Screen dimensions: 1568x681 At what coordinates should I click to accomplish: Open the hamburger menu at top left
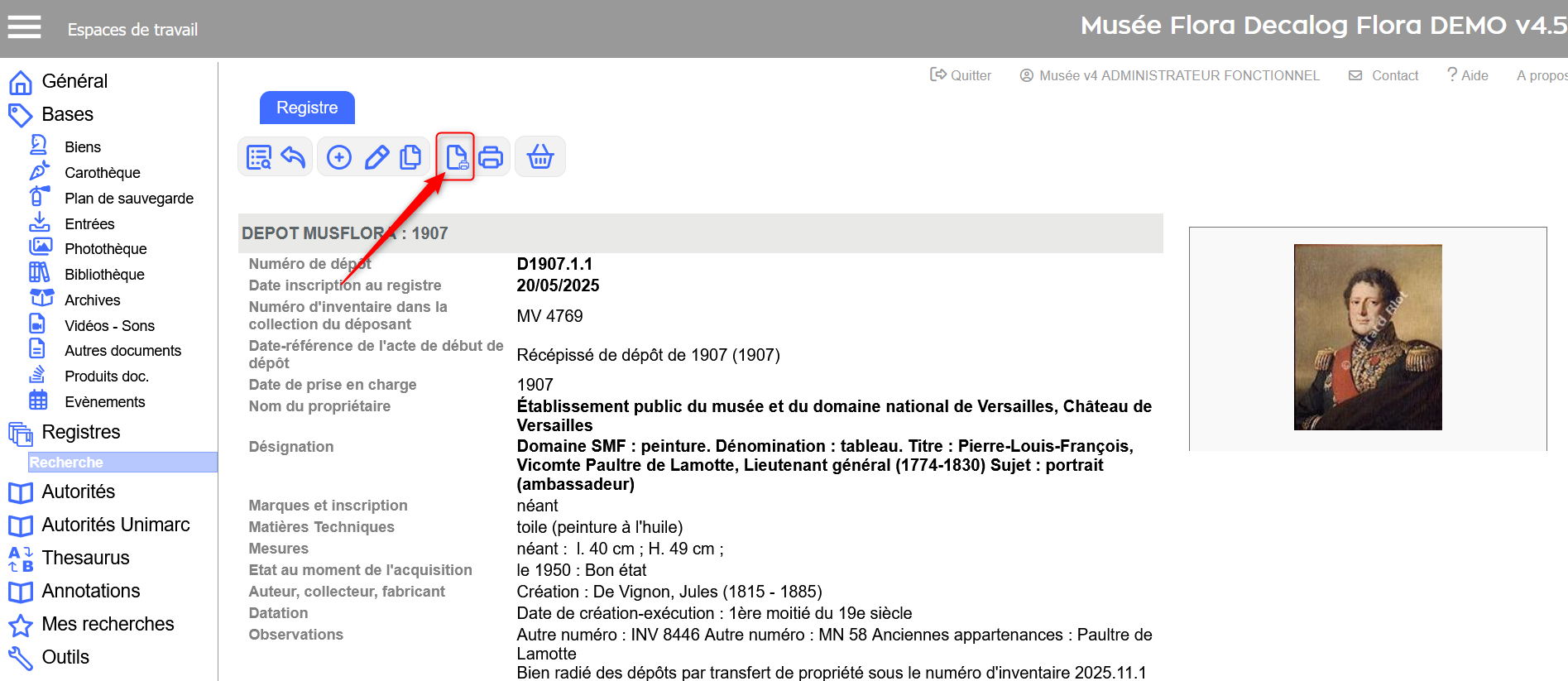coord(24,28)
